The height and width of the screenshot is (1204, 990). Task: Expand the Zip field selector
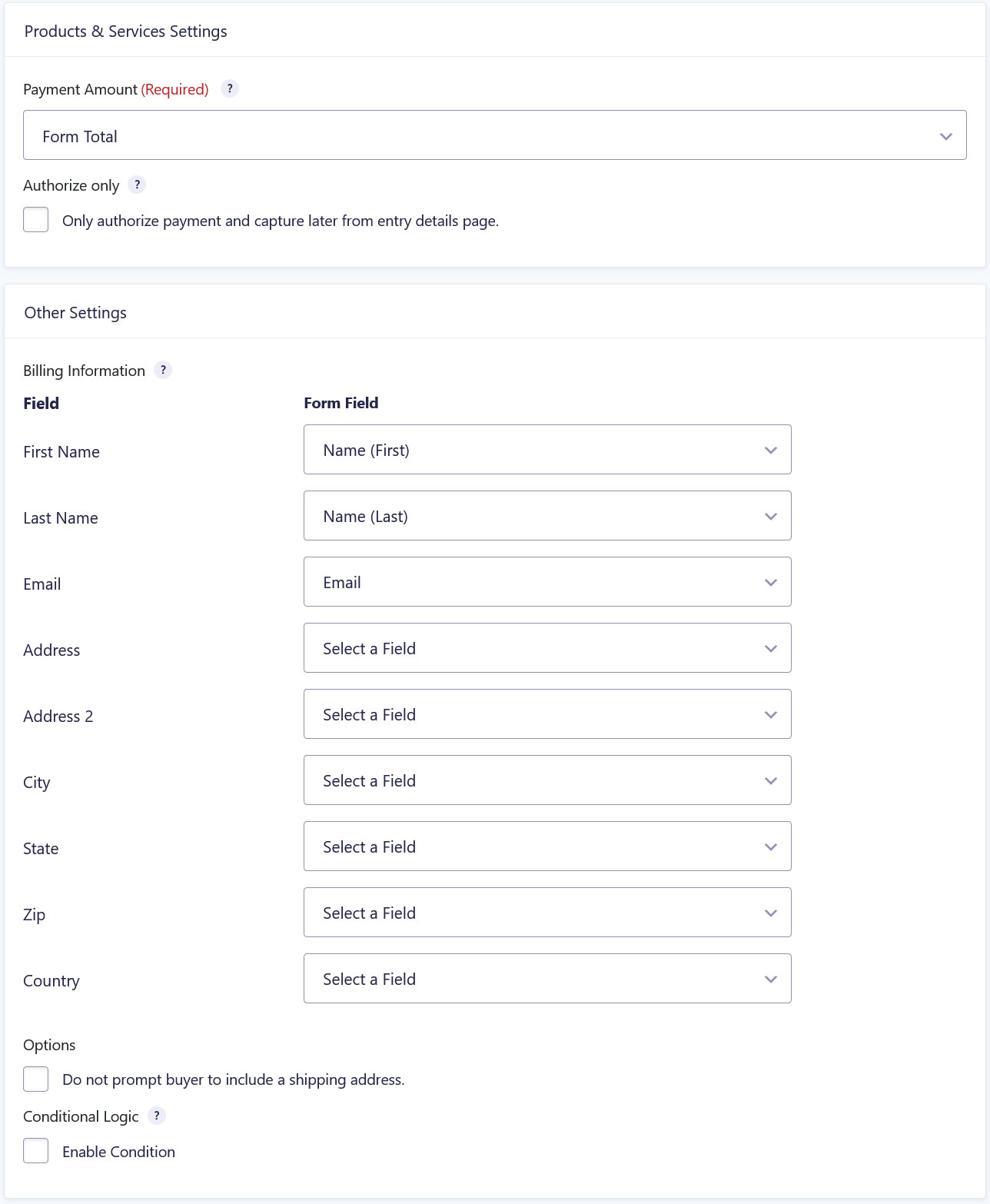[x=547, y=913]
